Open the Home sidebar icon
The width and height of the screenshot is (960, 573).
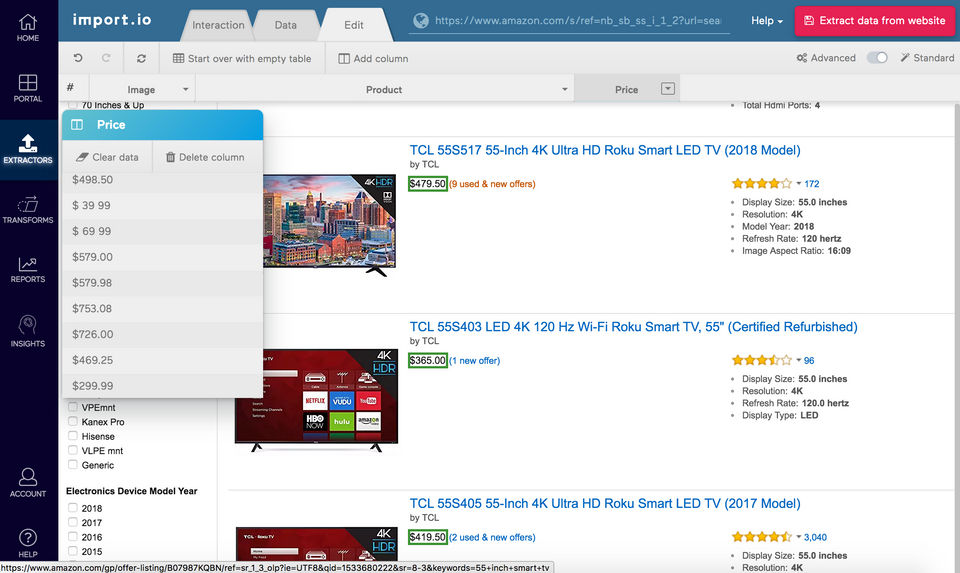point(28,28)
